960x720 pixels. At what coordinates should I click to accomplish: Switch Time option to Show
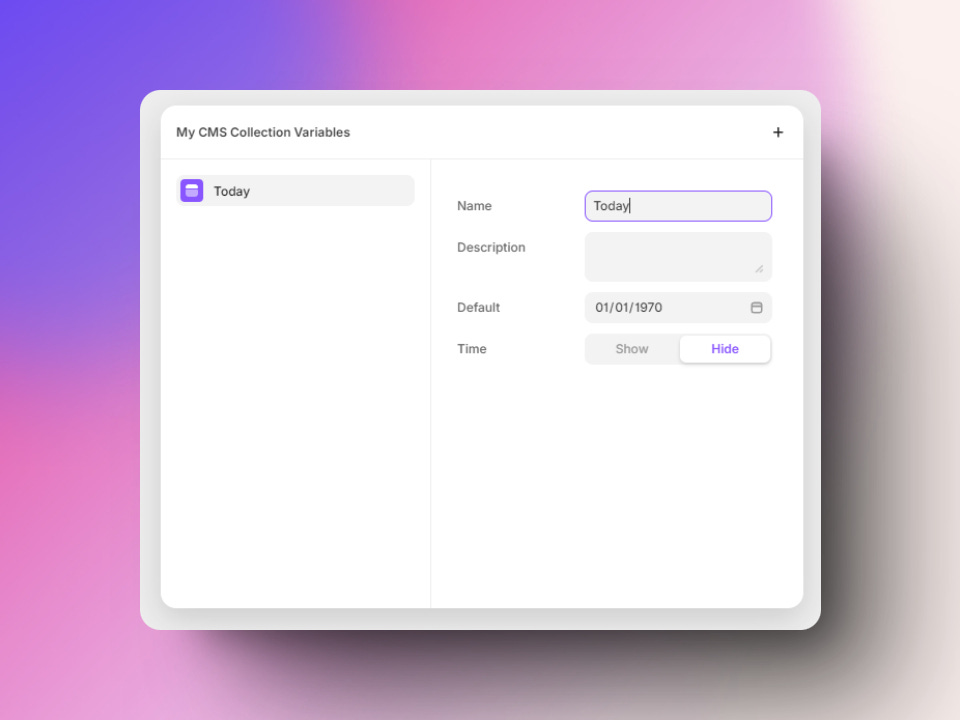point(632,349)
